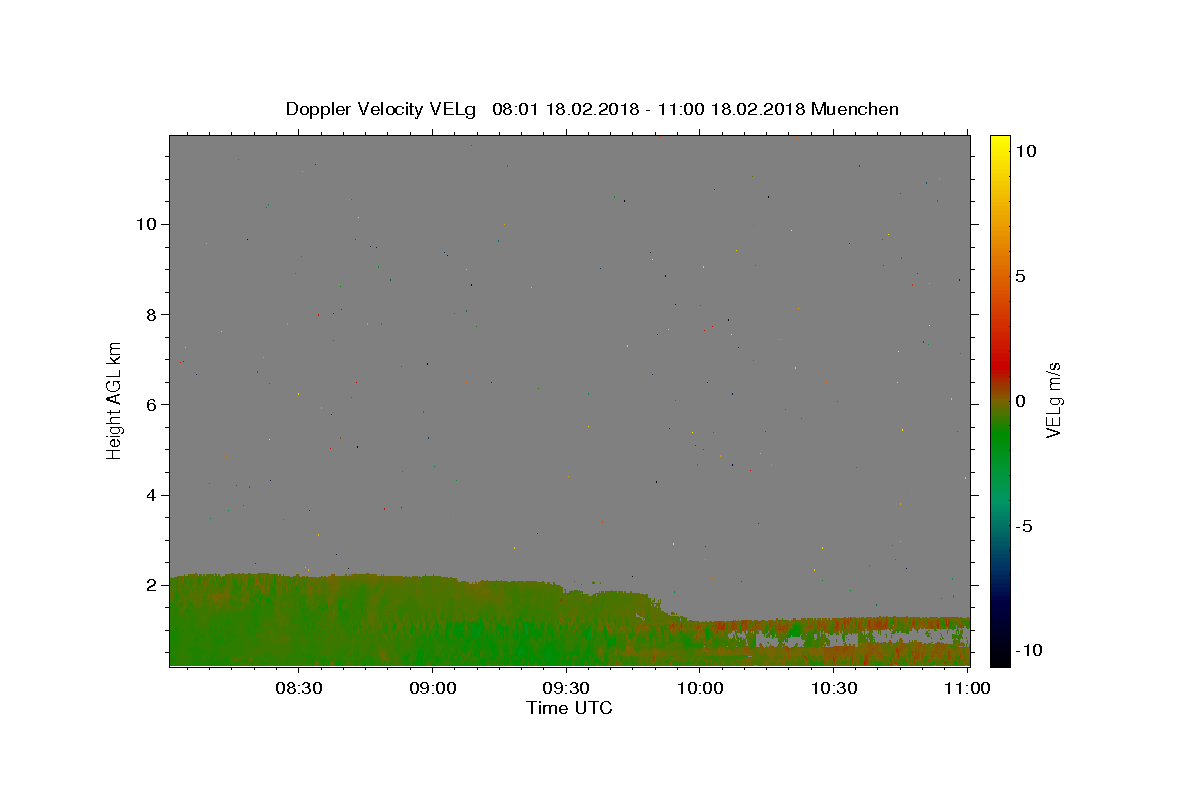Click the colorbar tick label '5'
The width and height of the screenshot is (1200, 800).
pos(1020,276)
